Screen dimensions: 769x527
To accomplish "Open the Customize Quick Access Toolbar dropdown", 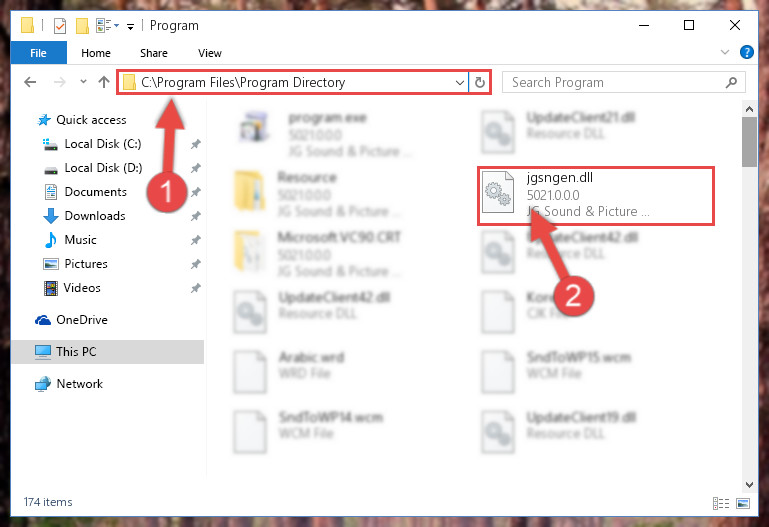I will pos(130,26).
